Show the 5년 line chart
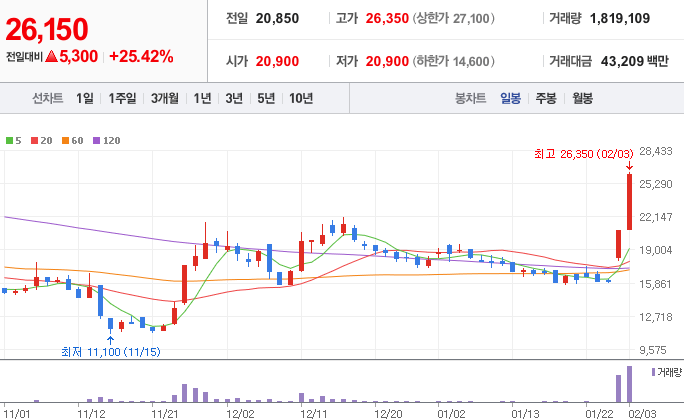The width and height of the screenshot is (684, 419). pos(266,98)
